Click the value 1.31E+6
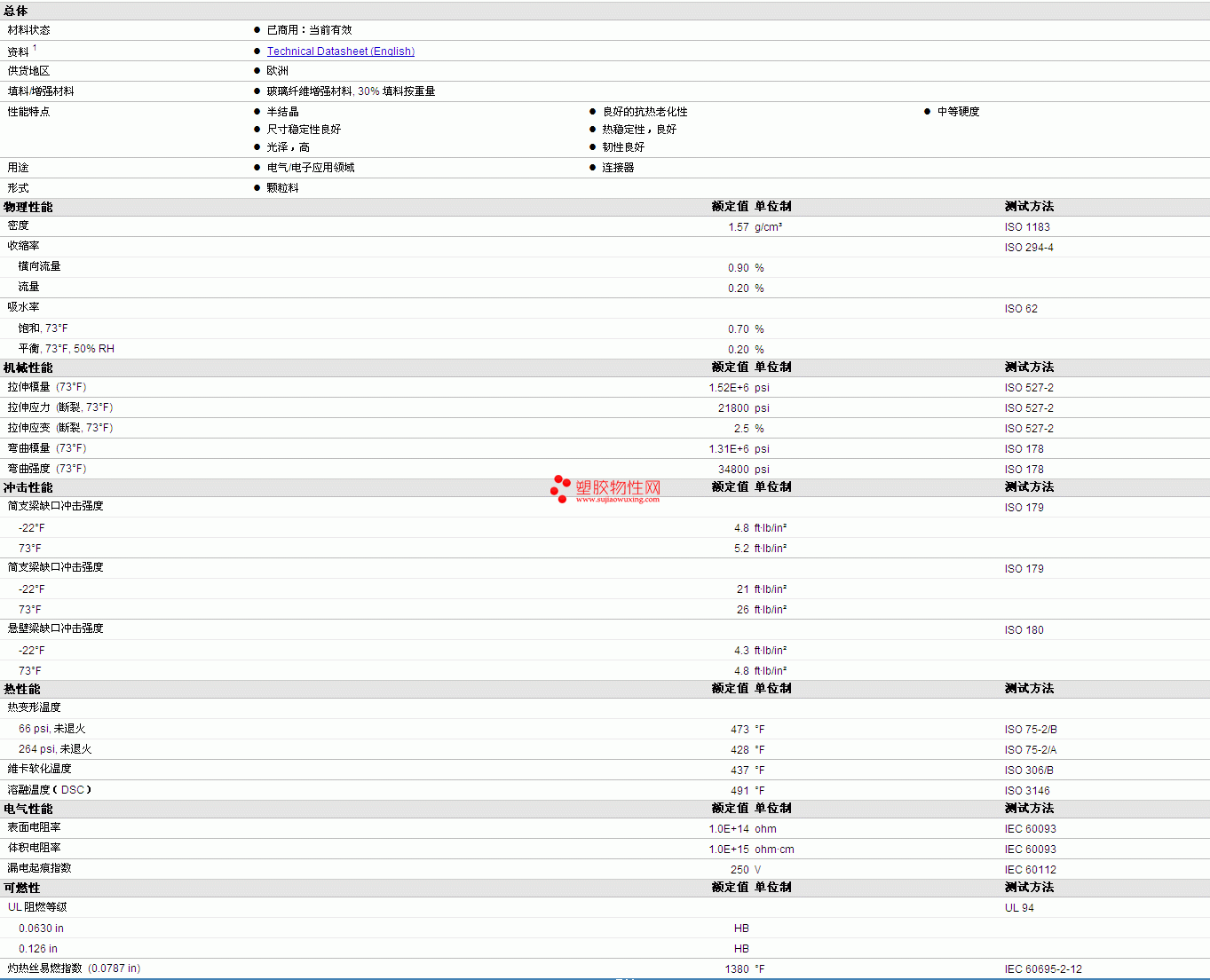This screenshot has width=1210, height=980. (729, 449)
